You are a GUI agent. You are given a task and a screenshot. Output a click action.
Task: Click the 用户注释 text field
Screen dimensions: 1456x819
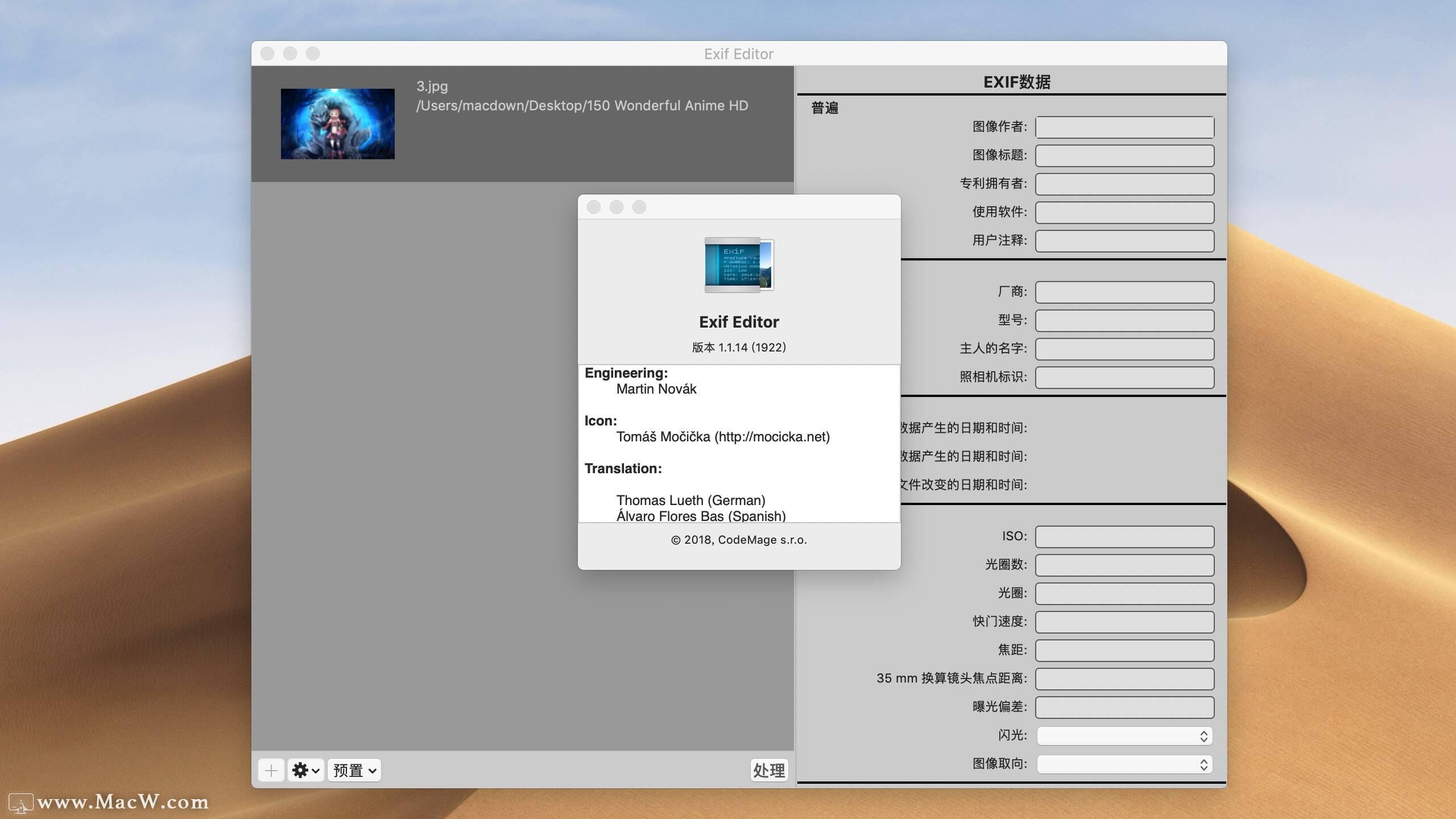pos(1124,241)
